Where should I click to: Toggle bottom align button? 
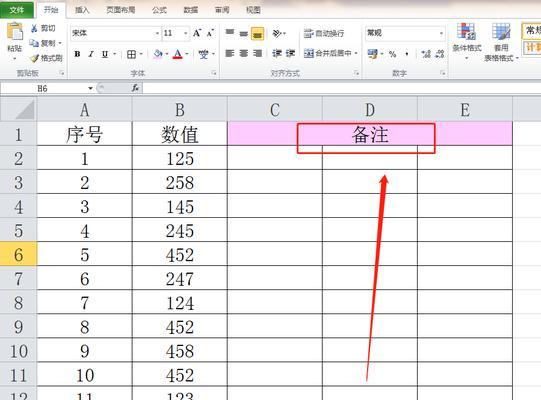tap(258, 34)
